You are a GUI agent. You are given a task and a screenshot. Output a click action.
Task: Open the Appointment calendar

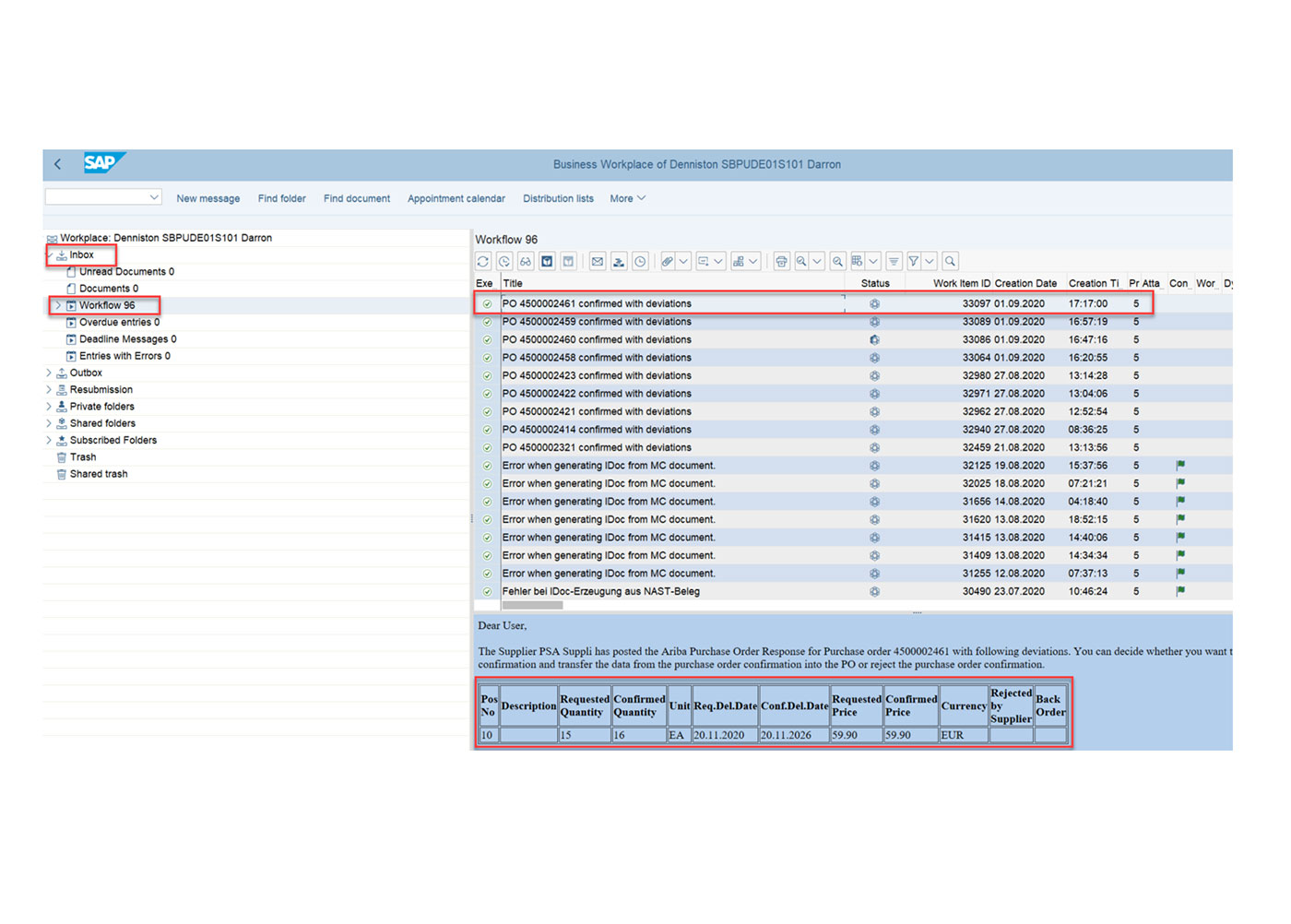[456, 198]
